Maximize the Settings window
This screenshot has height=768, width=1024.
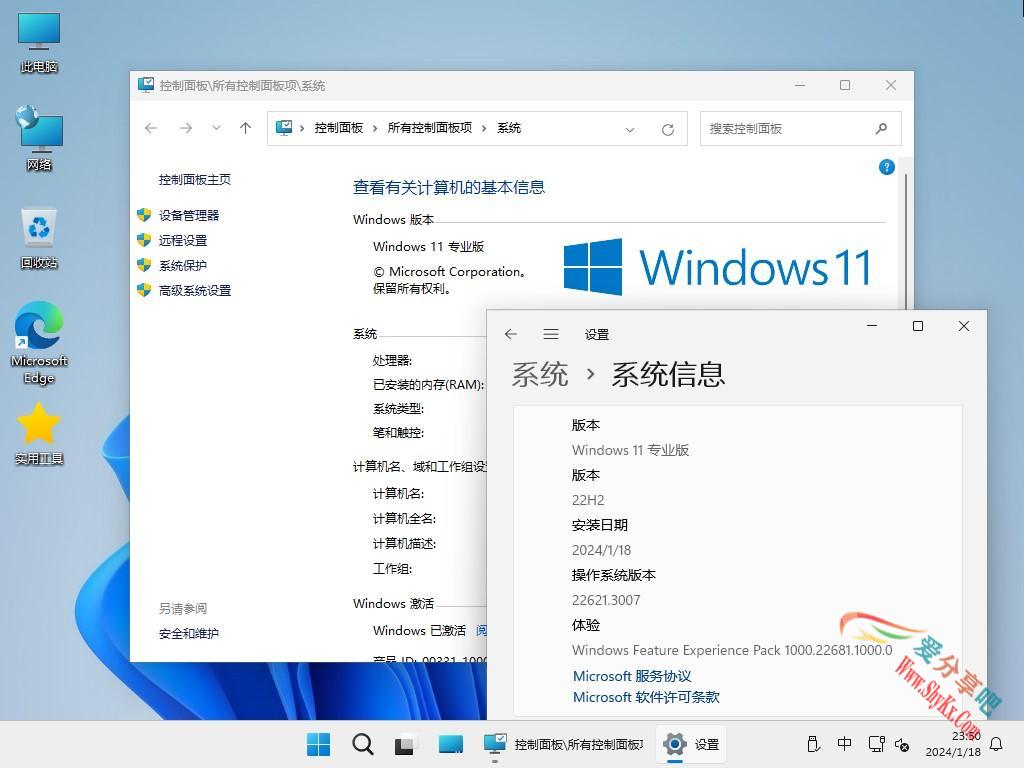coord(918,326)
